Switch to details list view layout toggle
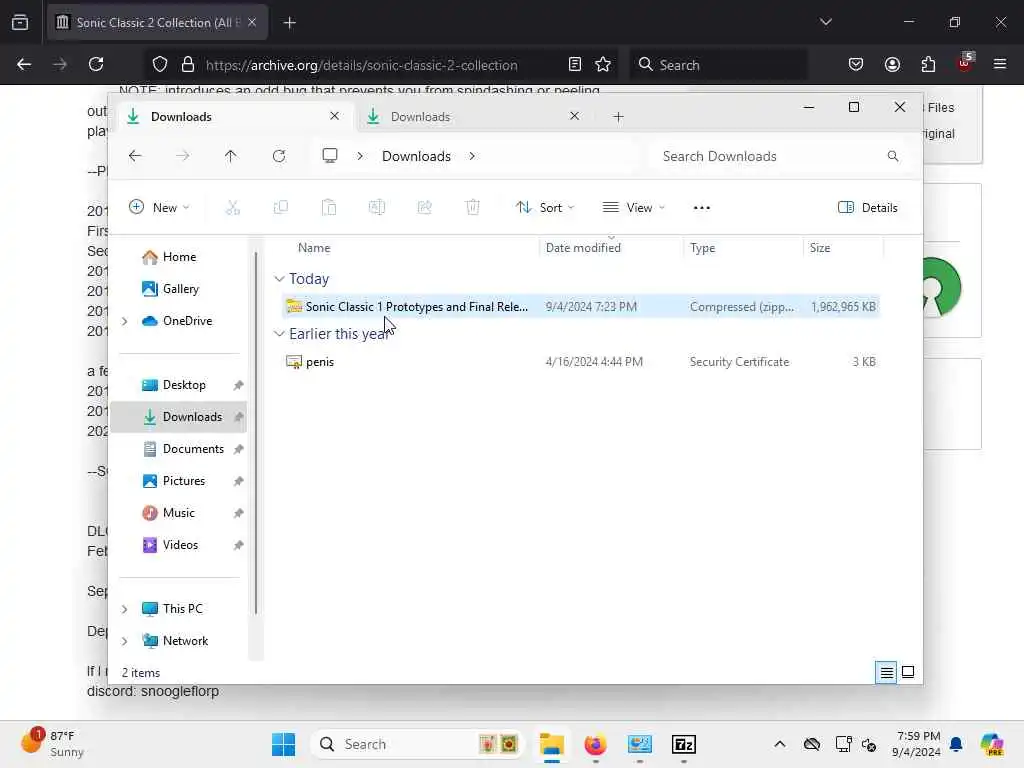Image resolution: width=1024 pixels, height=768 pixels. pos(886,672)
